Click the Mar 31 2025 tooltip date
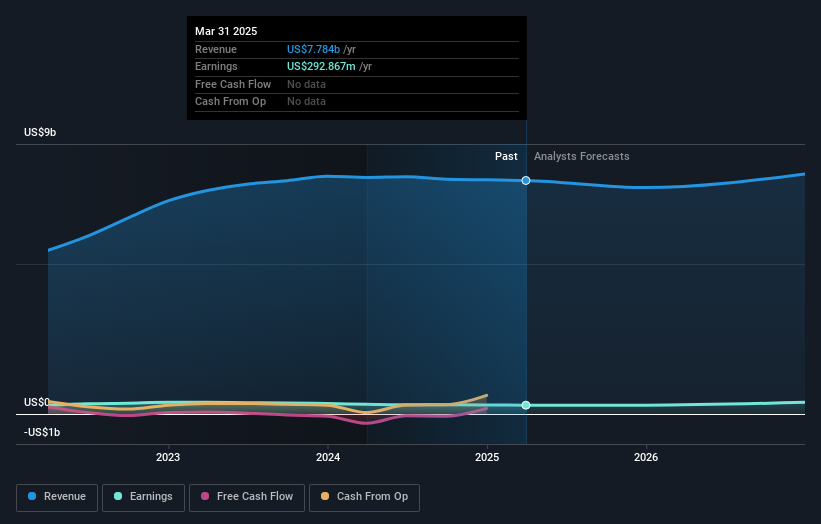The height and width of the screenshot is (524, 821). 226,31
